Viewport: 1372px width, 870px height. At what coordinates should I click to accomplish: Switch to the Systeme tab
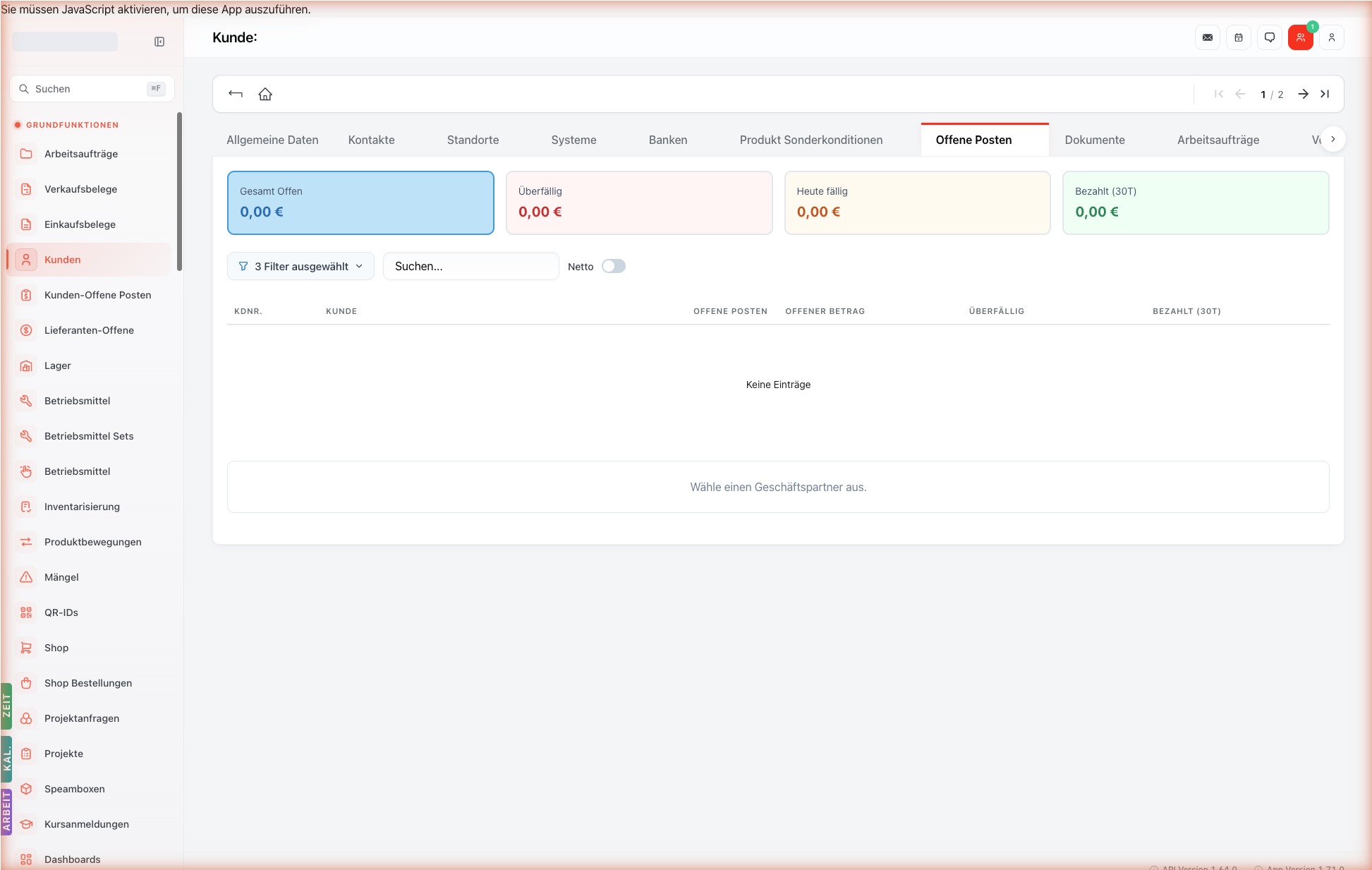point(573,140)
